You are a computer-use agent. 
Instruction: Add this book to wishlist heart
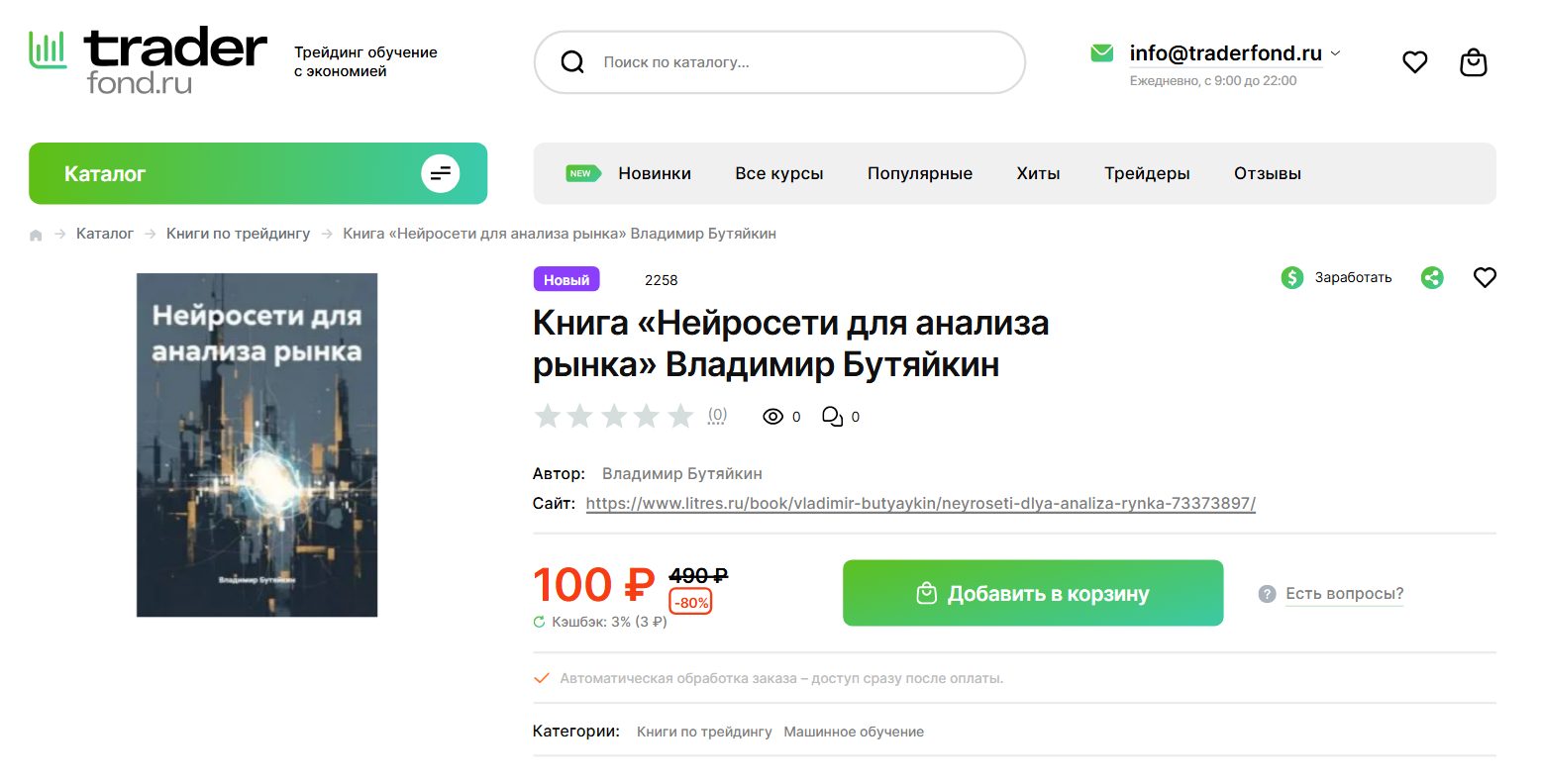pyautogui.click(x=1485, y=278)
